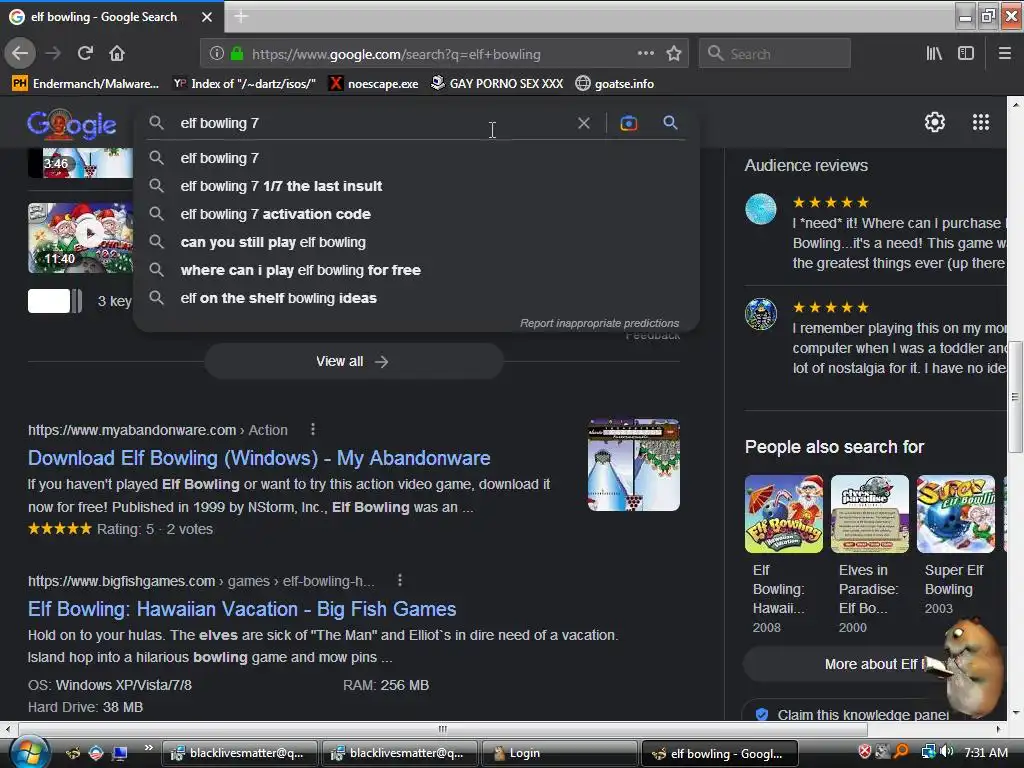Open Elves in Paradise 2000 card
The image size is (1024, 768).
pos(869,554)
